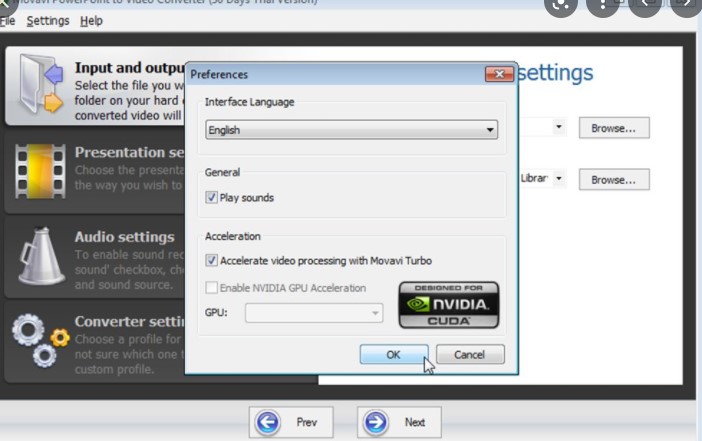Viewport: 702px width, 441px height.
Task: Click the Presentation settings film strip icon
Action: click(x=40, y=171)
